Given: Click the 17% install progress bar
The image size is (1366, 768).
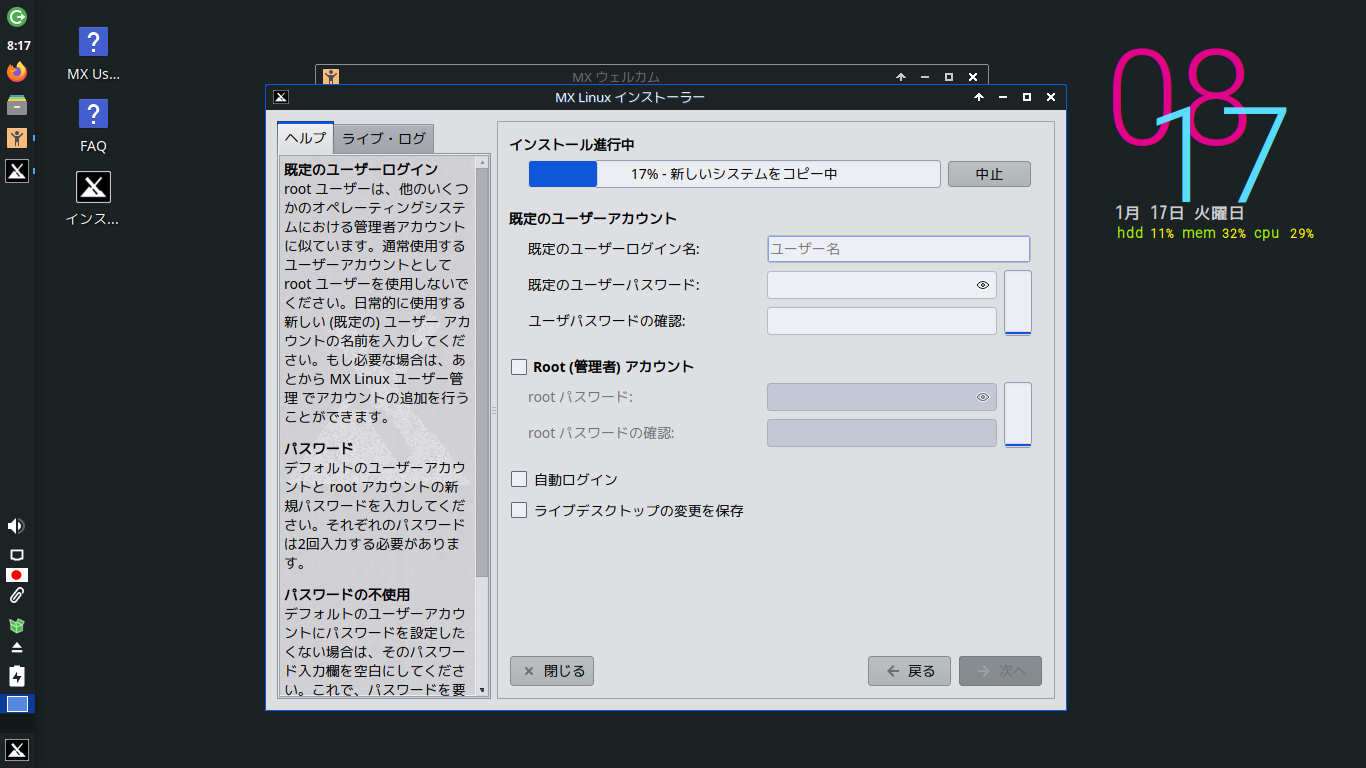Looking at the screenshot, I should click(734, 174).
